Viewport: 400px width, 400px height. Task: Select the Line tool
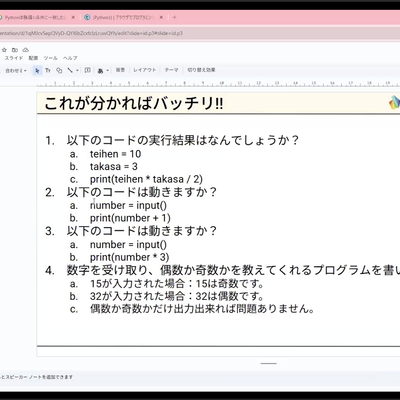click(70, 70)
